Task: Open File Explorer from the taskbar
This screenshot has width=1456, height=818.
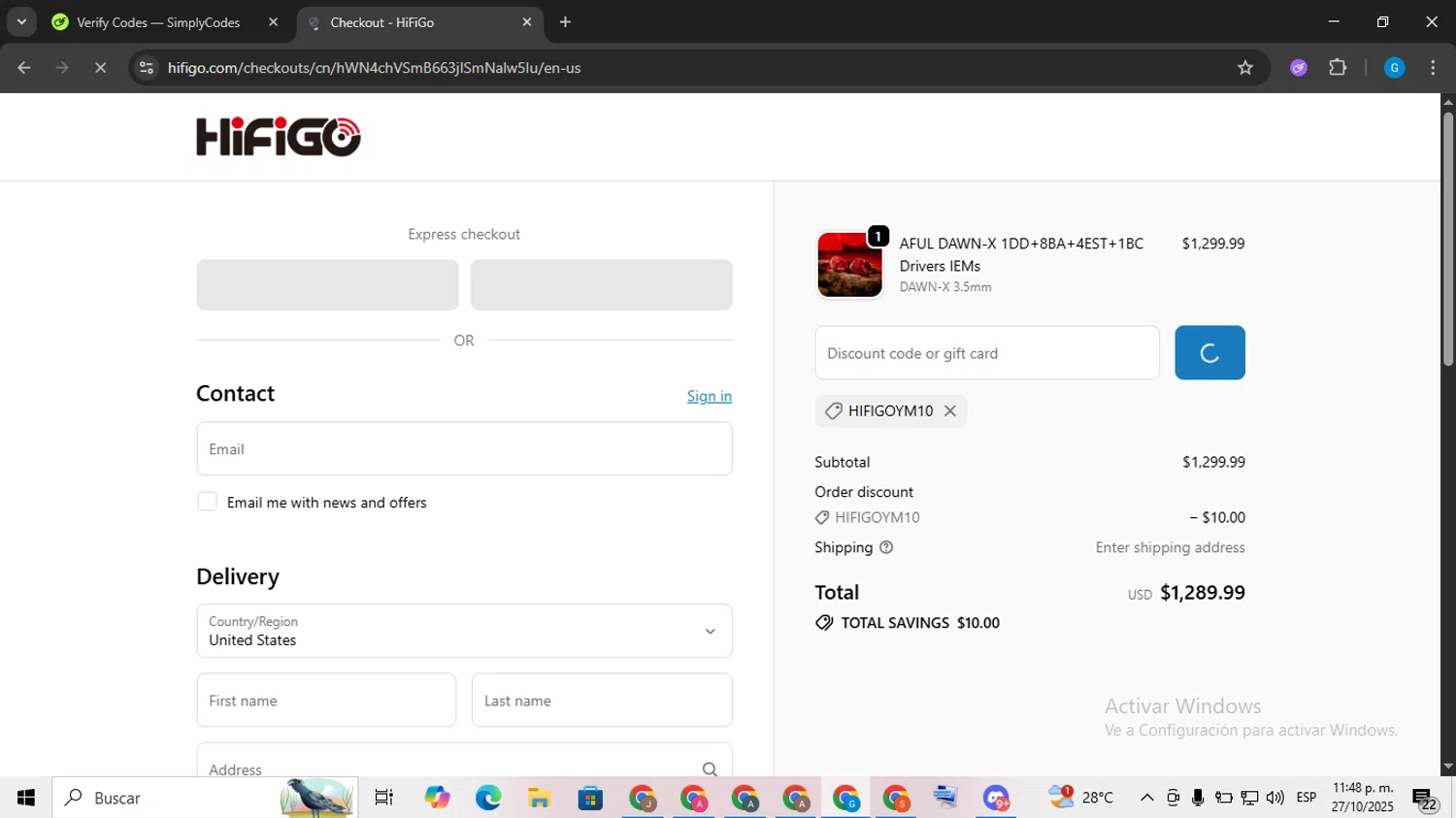Action: [x=540, y=798]
